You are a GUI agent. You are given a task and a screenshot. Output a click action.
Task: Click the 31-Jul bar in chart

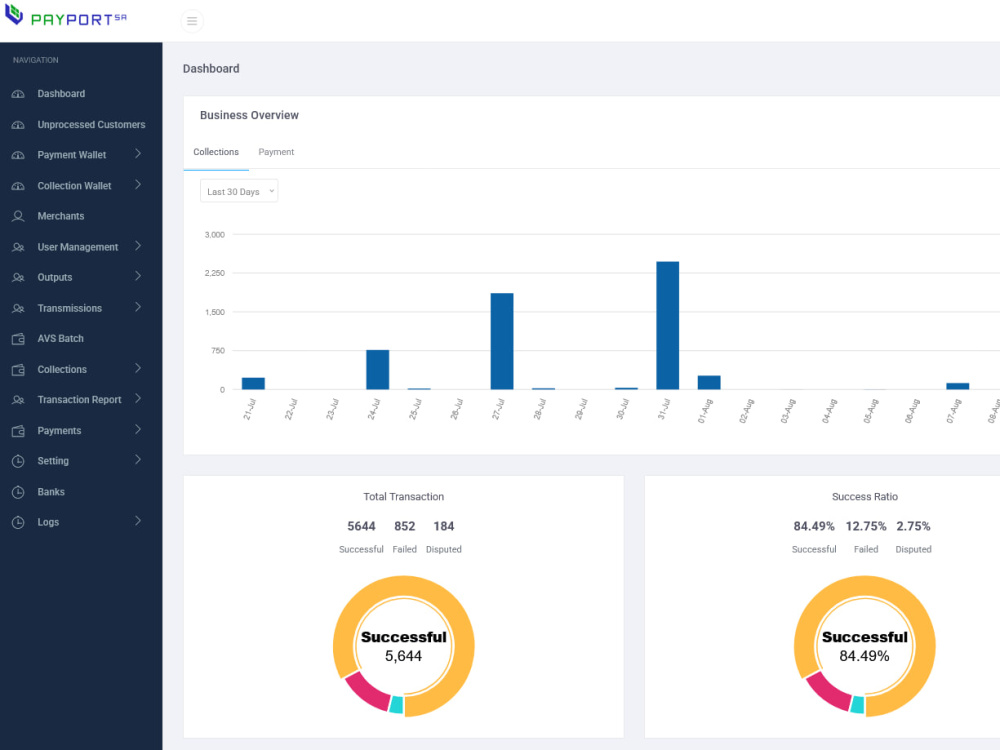[668, 325]
